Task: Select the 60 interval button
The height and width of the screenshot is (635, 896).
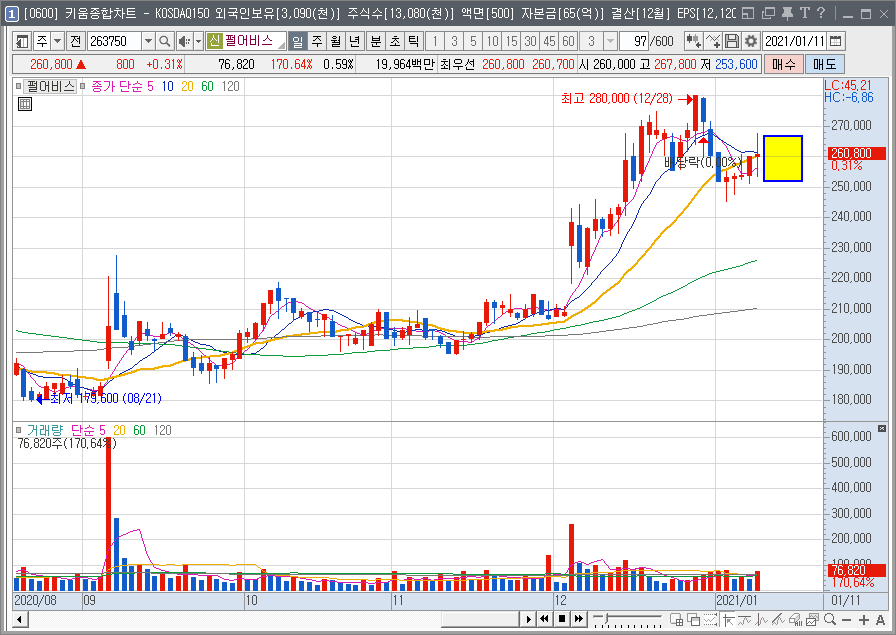Action: (x=568, y=41)
